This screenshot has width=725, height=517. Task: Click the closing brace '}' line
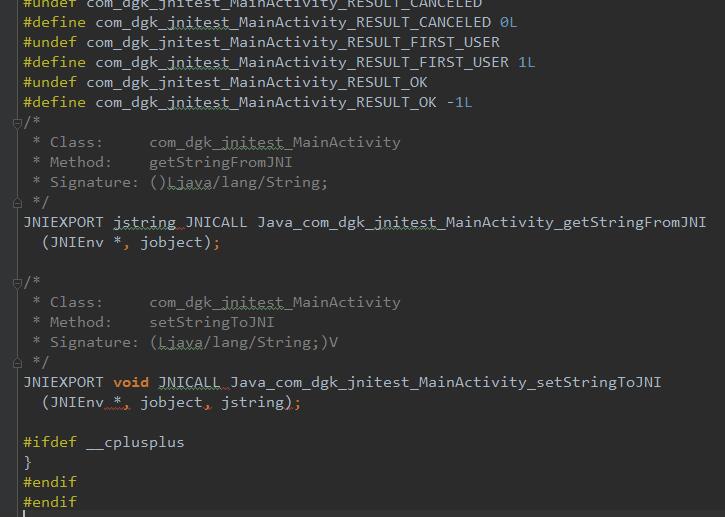(27, 462)
